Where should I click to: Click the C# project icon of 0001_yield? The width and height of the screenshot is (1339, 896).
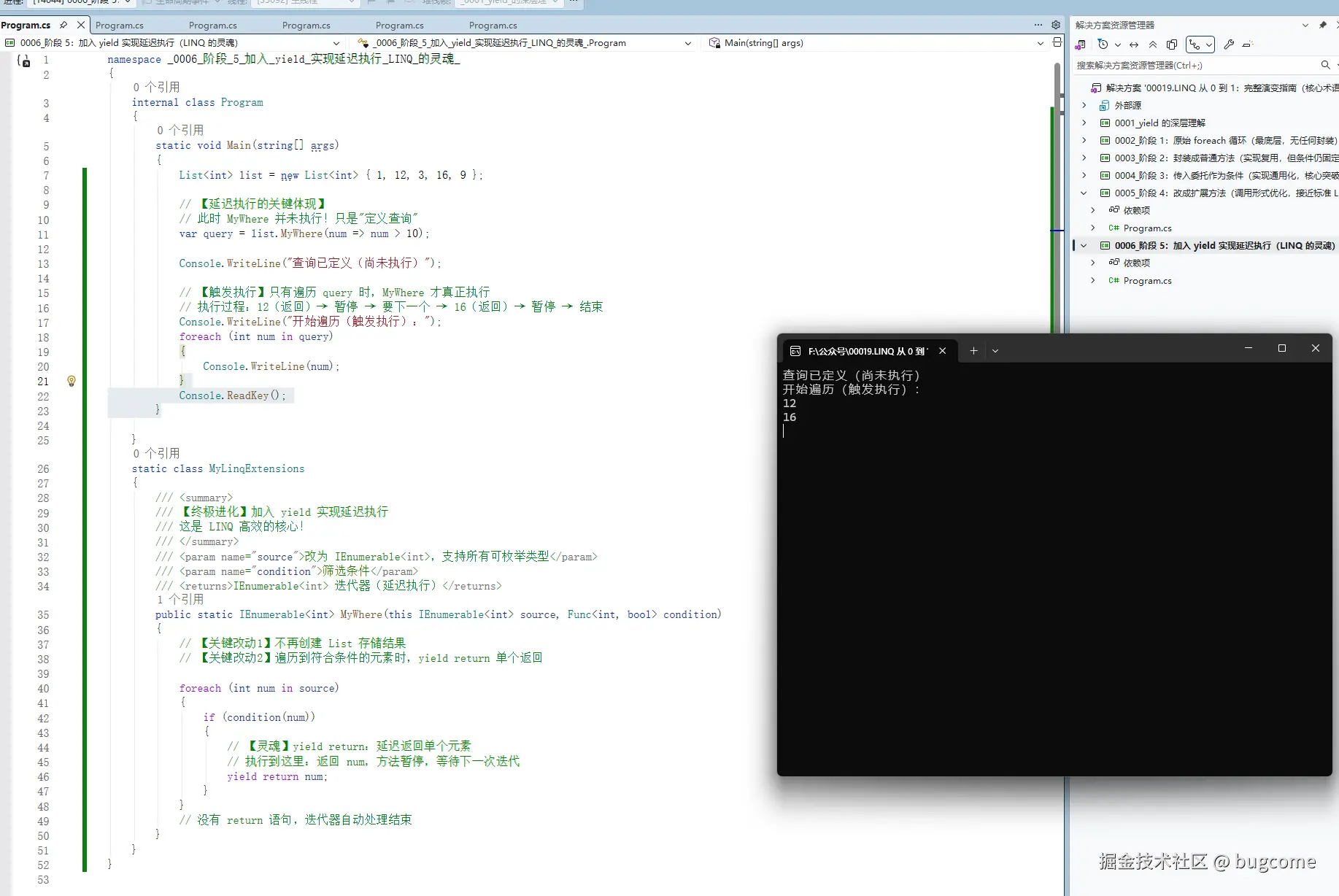point(1105,123)
